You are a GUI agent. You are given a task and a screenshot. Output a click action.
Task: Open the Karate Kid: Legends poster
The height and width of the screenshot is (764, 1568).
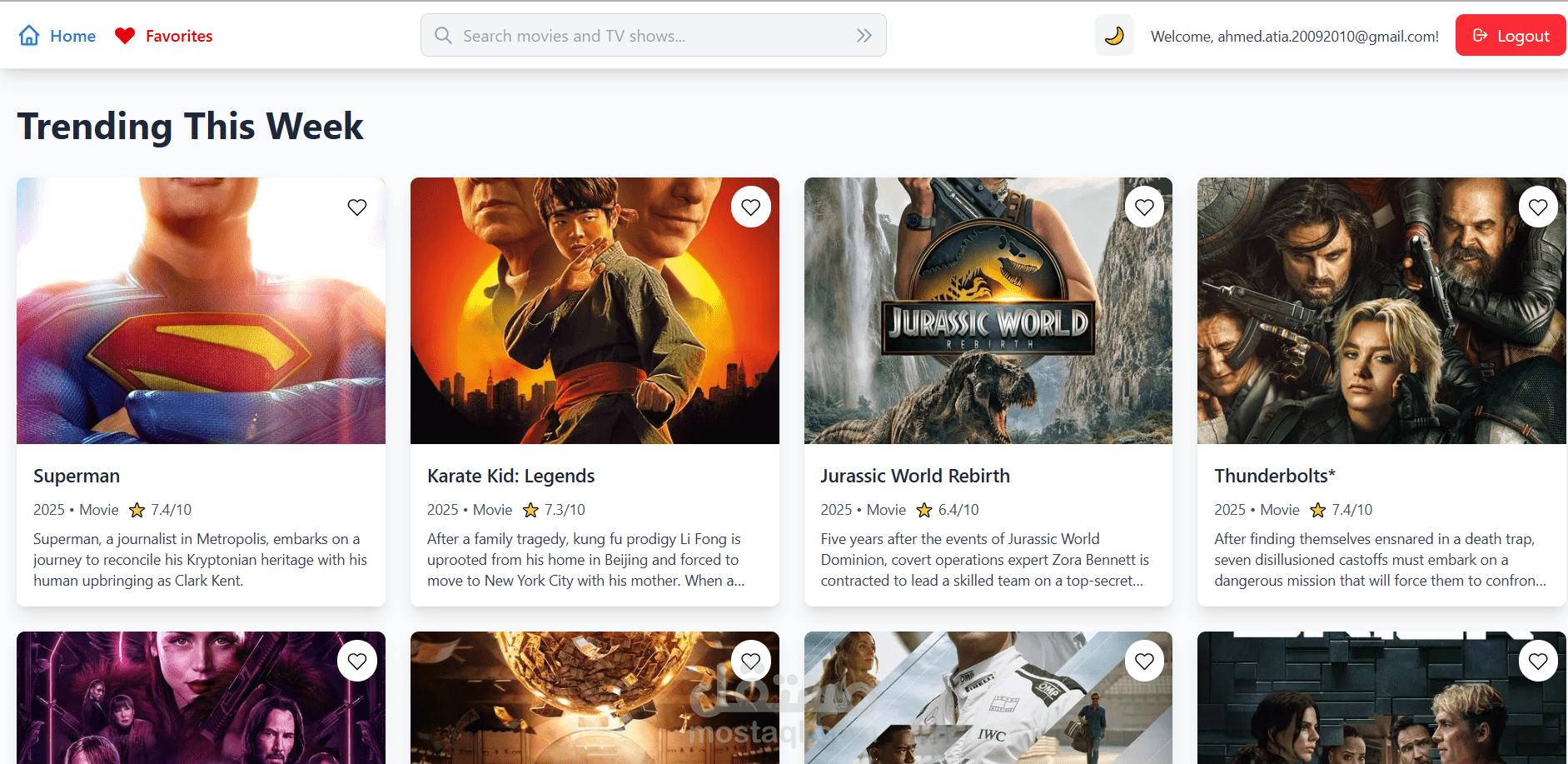pos(595,311)
